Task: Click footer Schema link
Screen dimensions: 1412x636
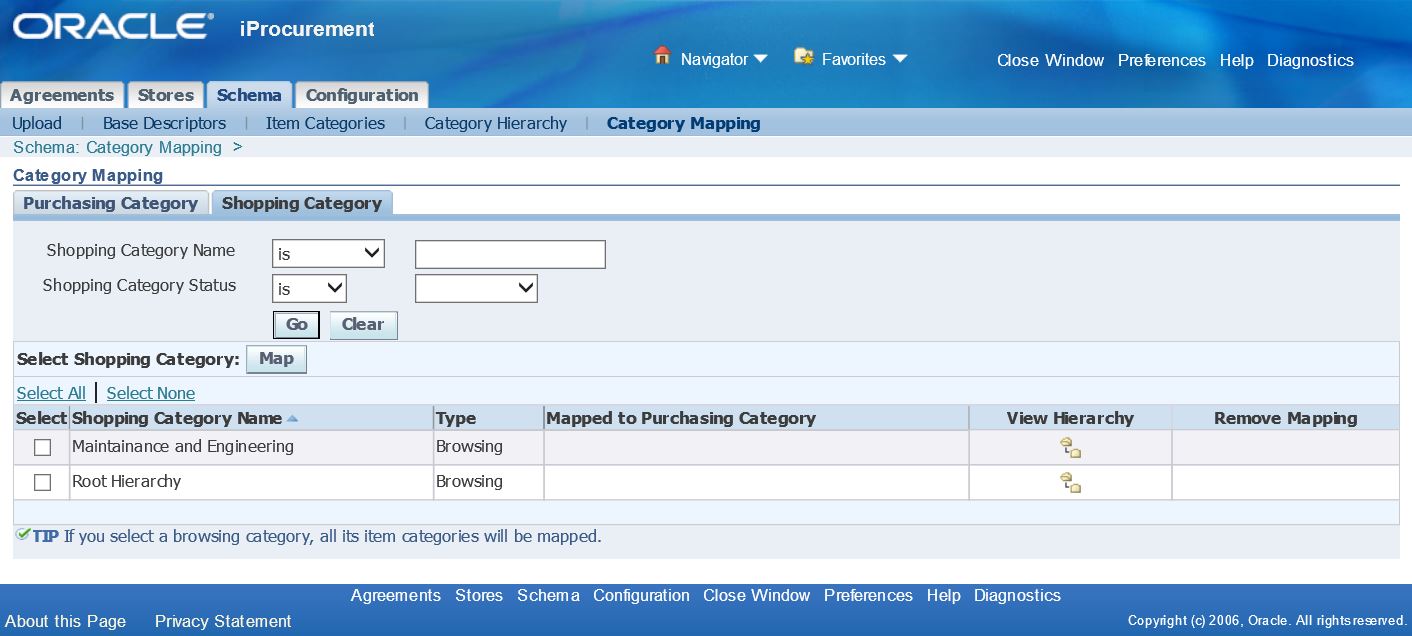Action: point(548,595)
